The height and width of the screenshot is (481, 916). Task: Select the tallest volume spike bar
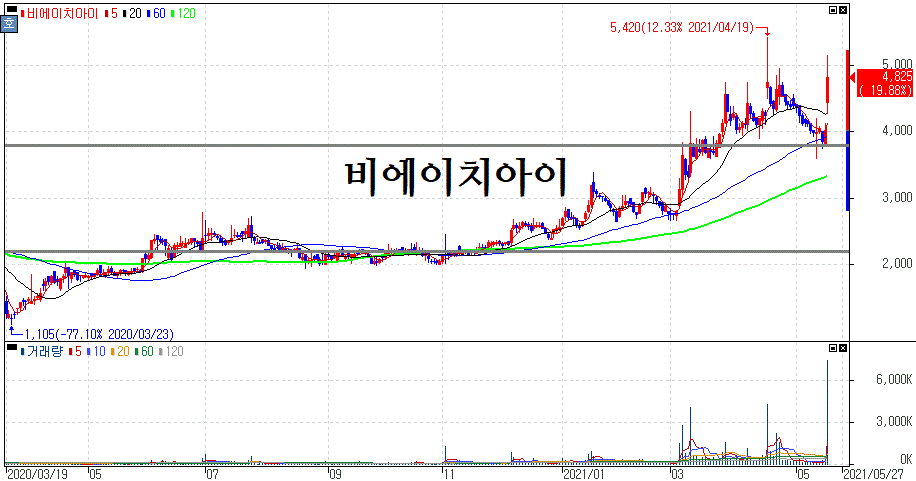click(x=827, y=412)
